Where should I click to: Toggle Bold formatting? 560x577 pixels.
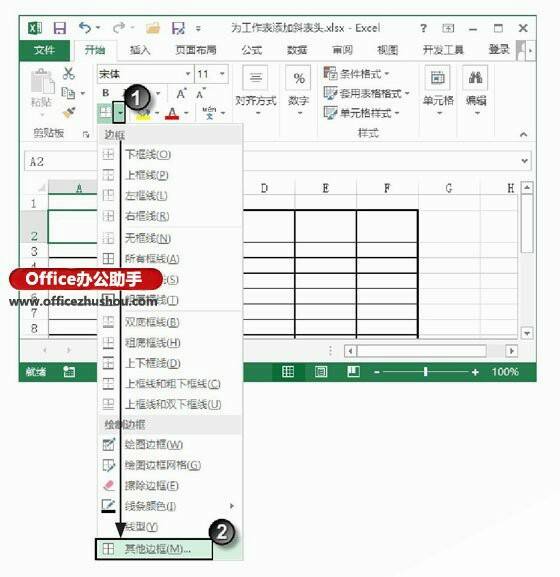(x=106, y=93)
